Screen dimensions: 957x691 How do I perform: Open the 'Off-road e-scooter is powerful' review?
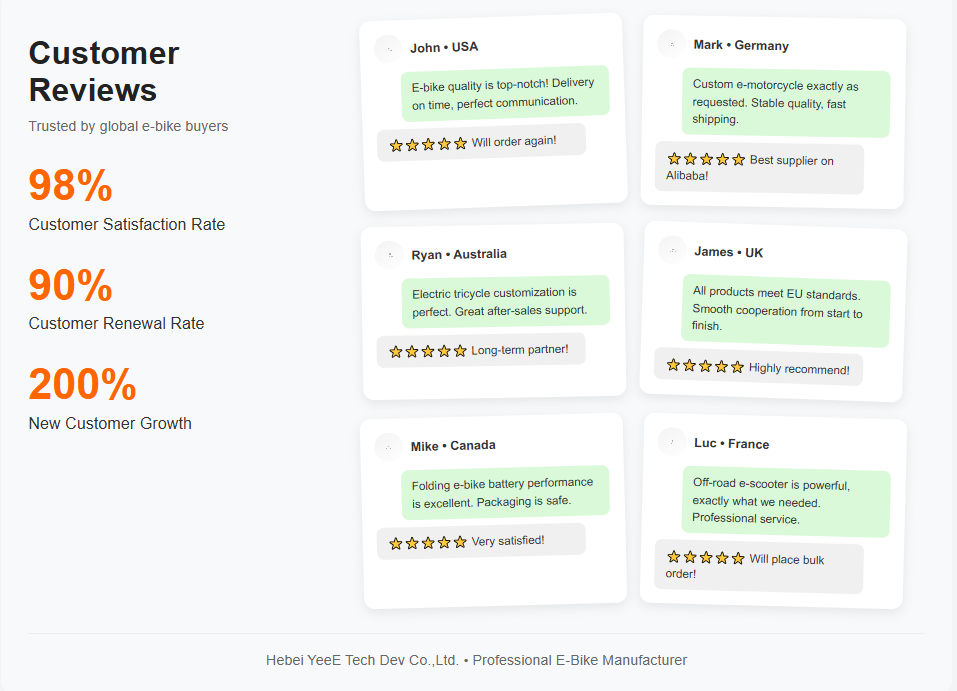pos(786,502)
